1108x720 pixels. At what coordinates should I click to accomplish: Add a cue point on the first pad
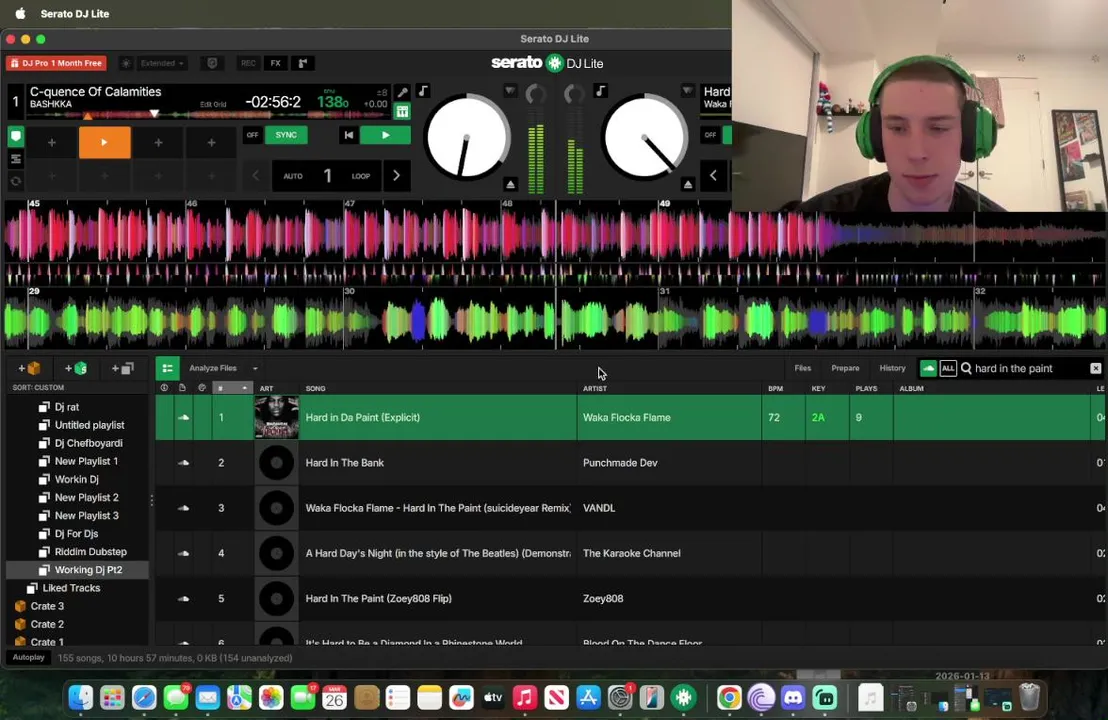point(52,142)
